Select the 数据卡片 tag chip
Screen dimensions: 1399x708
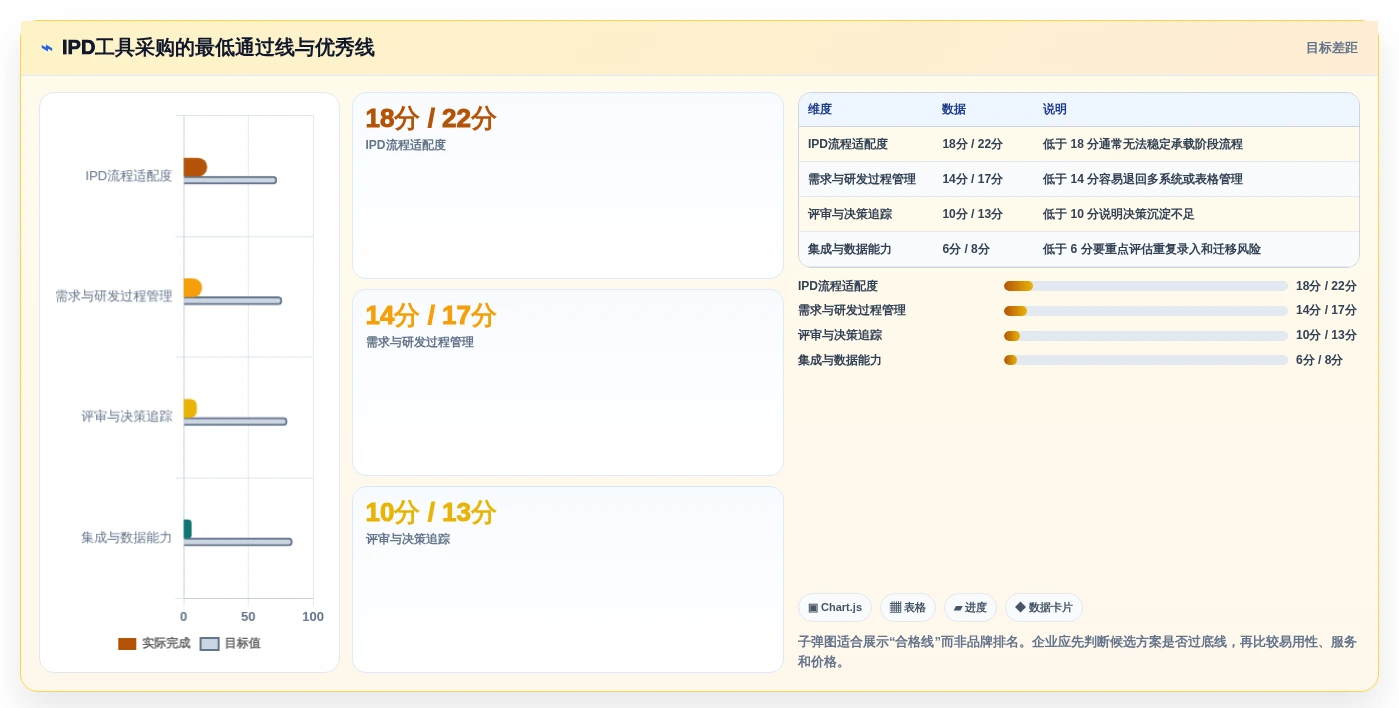[x=1044, y=607]
